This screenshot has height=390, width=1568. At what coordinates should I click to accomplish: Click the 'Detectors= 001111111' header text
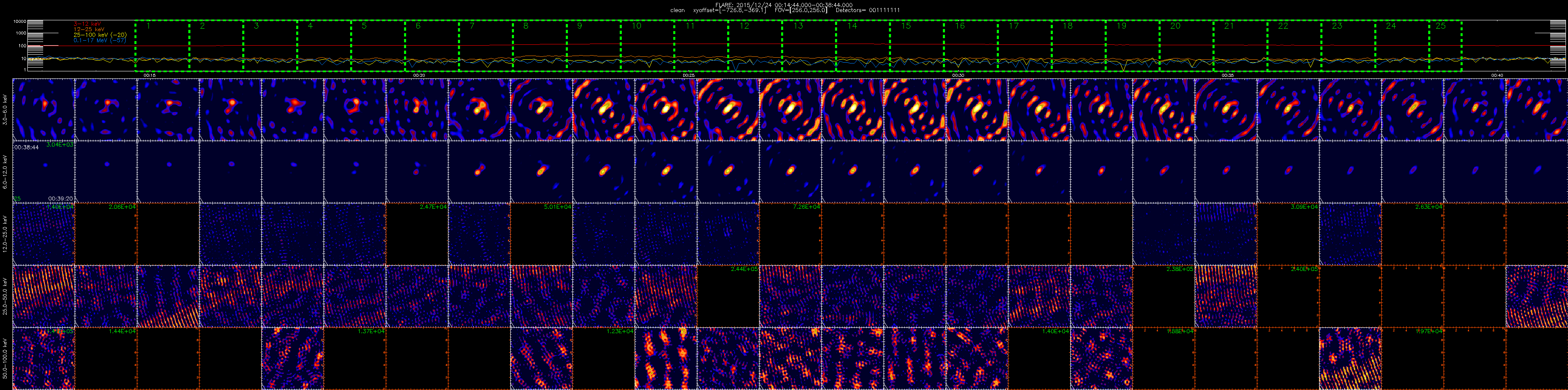click(x=868, y=10)
